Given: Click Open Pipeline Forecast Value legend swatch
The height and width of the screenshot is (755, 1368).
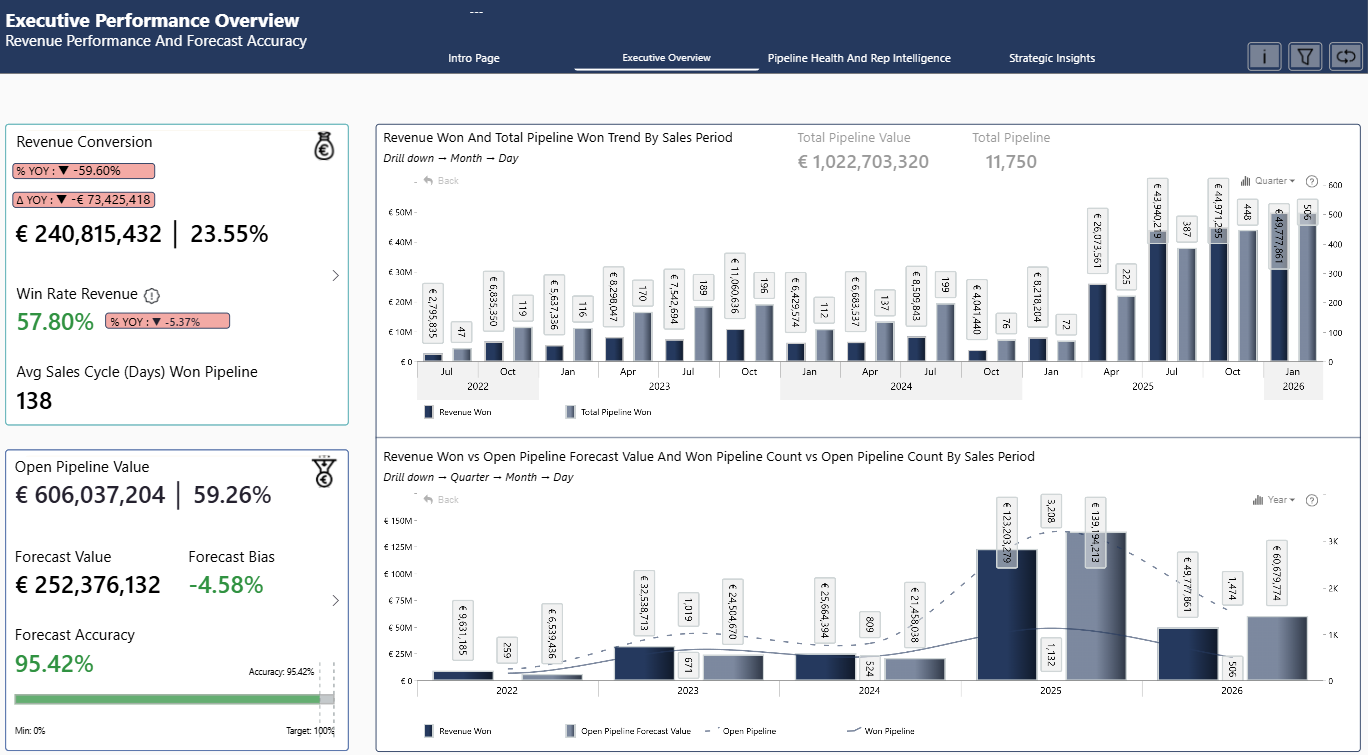Looking at the screenshot, I should pyautogui.click(x=571, y=731).
